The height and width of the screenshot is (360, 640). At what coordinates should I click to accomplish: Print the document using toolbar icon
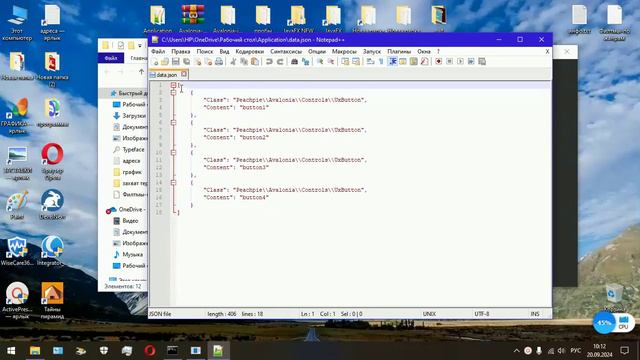pos(219,62)
